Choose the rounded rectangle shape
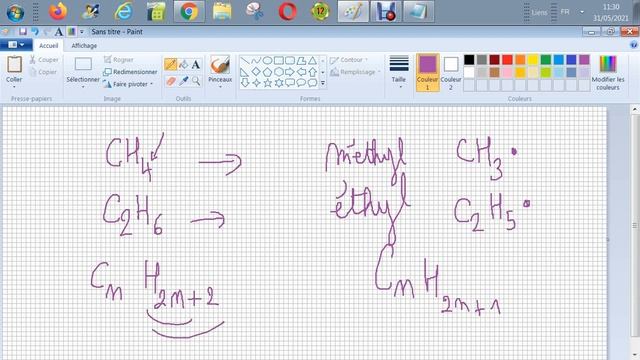640x360 pixels. tap(290, 61)
